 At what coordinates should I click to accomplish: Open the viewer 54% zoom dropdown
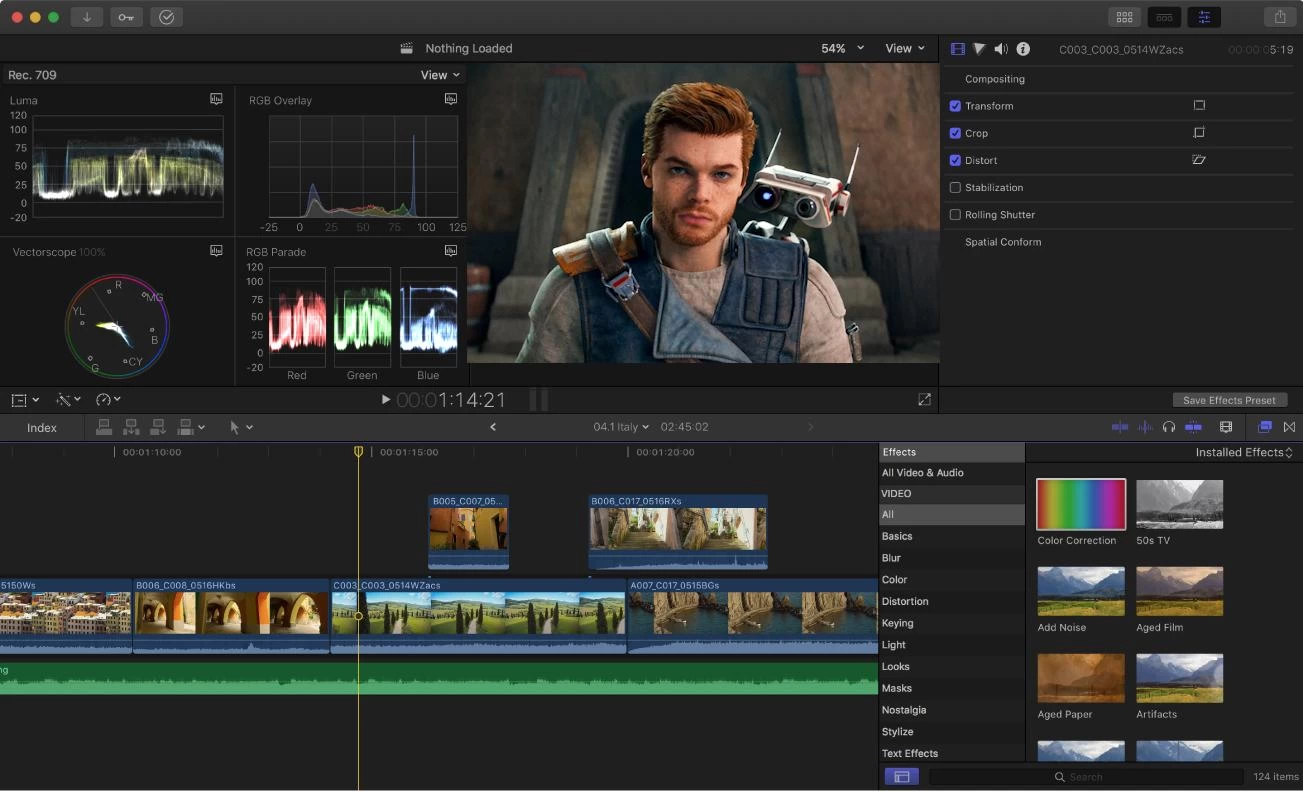843,48
